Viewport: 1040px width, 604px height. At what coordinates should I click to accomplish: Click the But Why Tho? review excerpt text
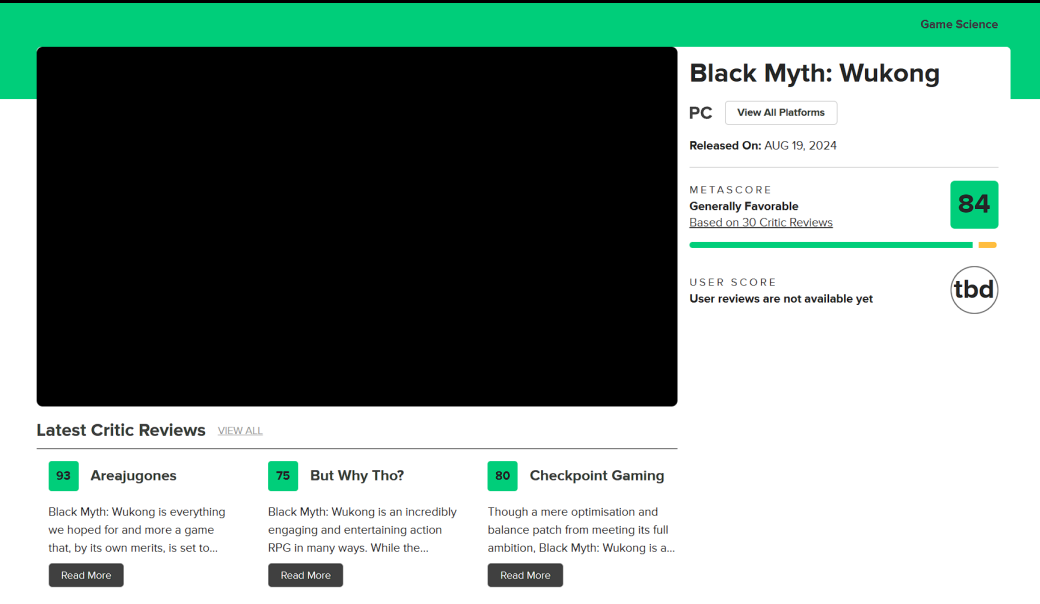point(362,530)
